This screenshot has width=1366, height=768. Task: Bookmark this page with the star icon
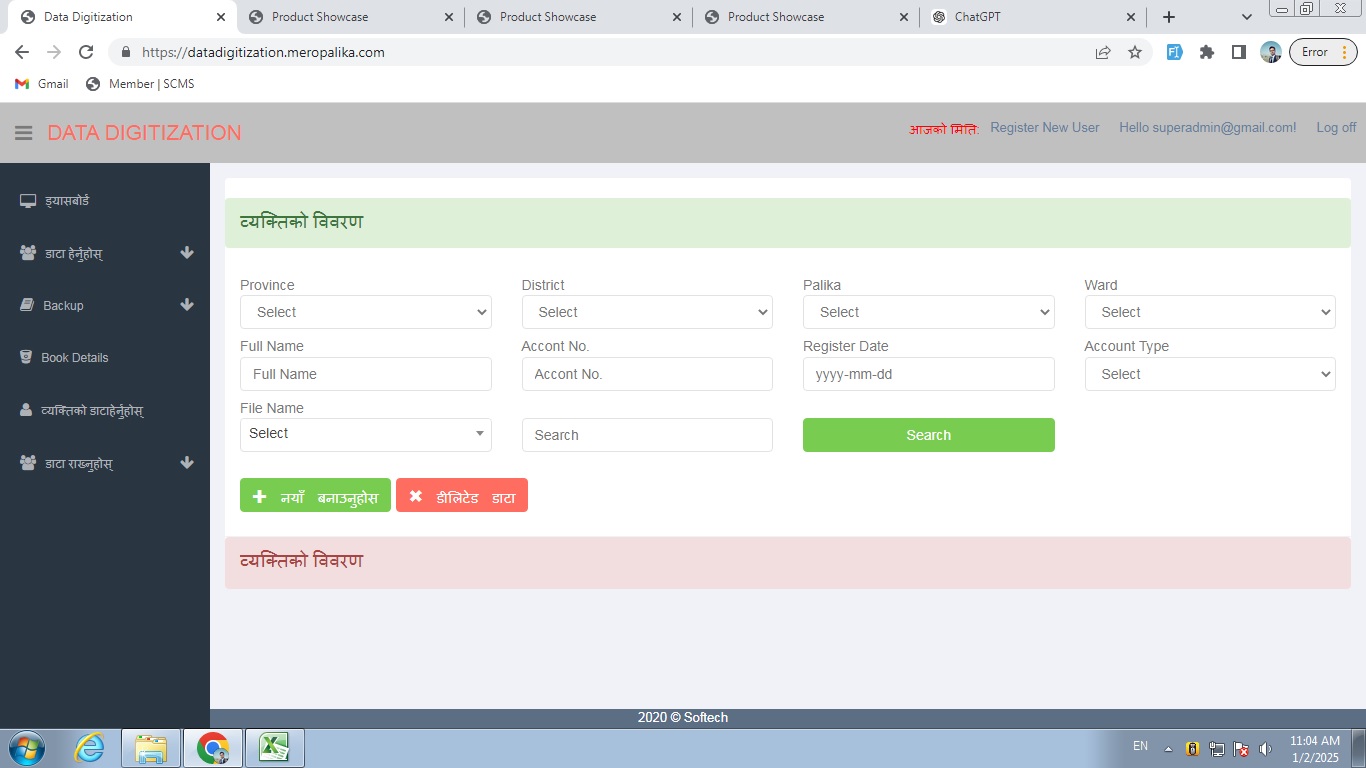pyautogui.click(x=1135, y=52)
